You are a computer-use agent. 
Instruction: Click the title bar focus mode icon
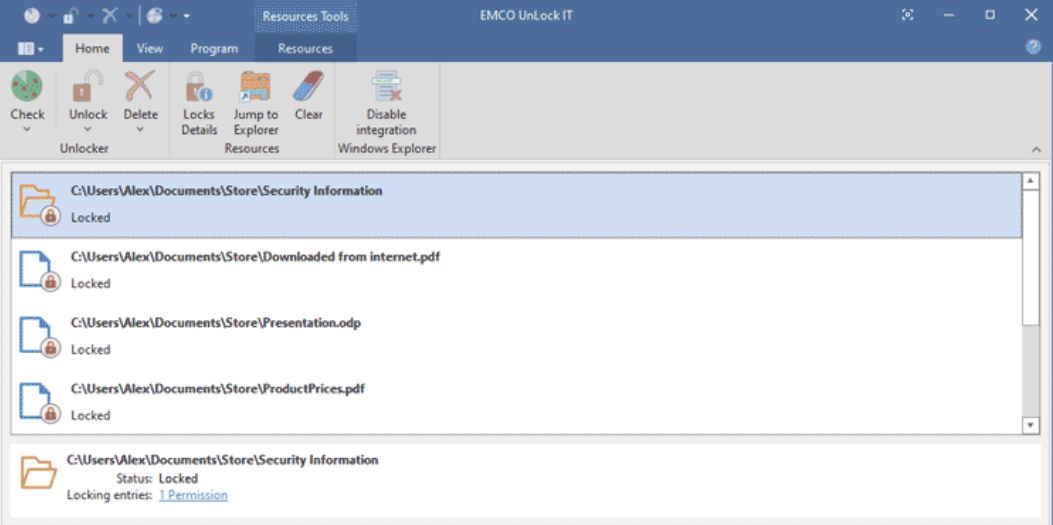pos(908,15)
